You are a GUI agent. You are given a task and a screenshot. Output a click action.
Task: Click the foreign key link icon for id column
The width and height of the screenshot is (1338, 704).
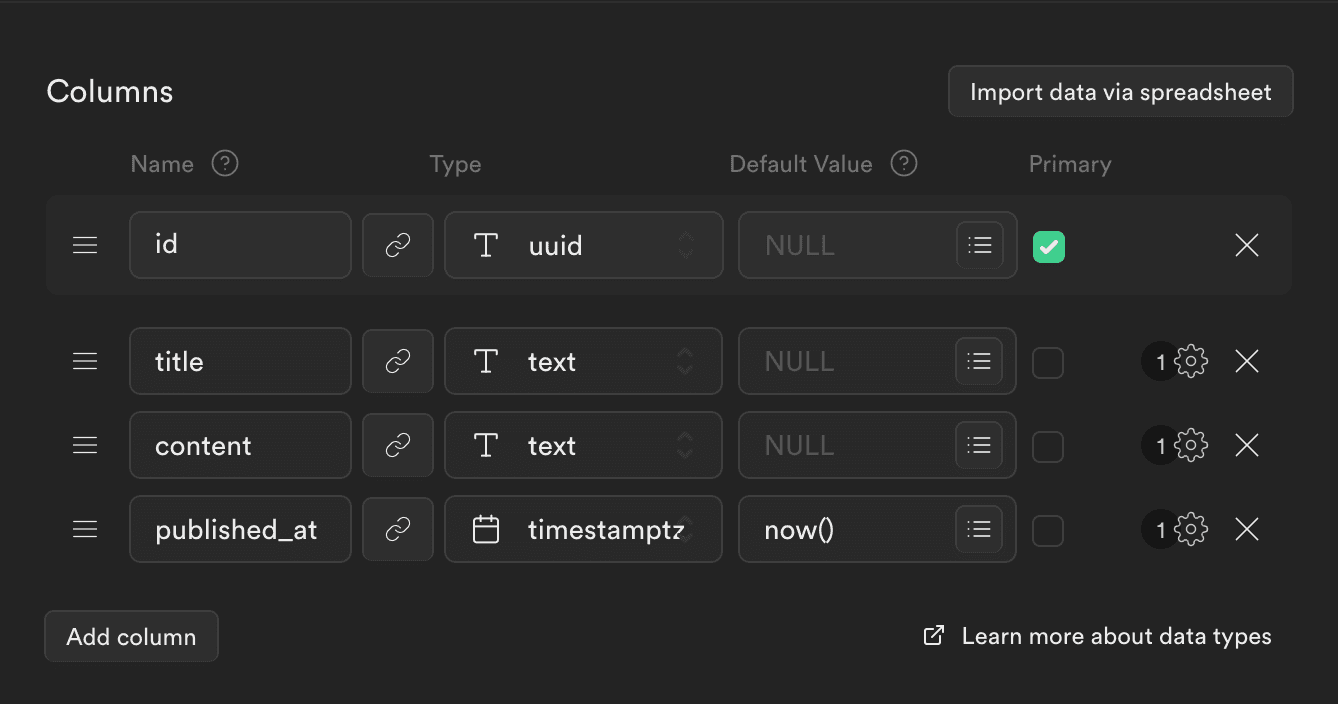point(397,245)
